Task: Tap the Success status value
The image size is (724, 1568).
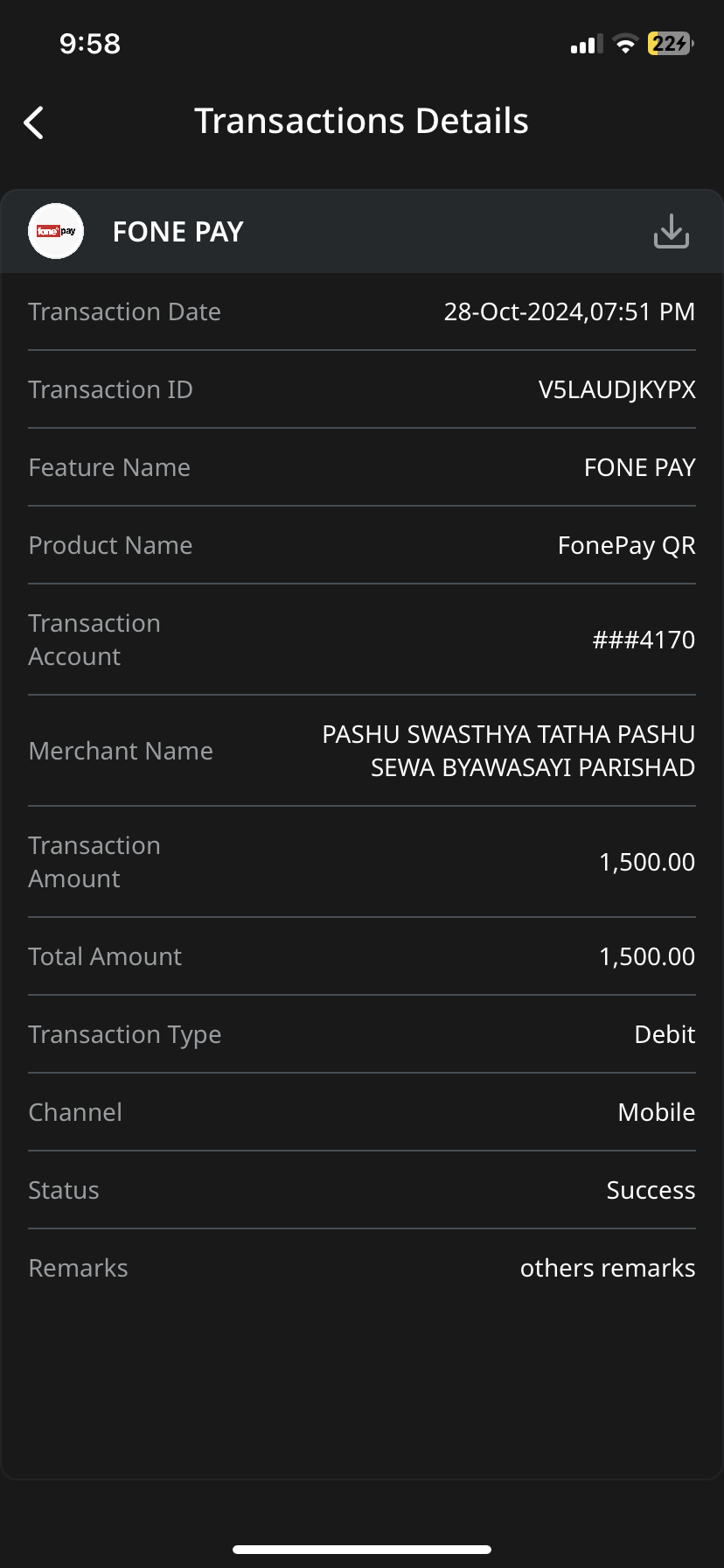Action: coord(651,1190)
